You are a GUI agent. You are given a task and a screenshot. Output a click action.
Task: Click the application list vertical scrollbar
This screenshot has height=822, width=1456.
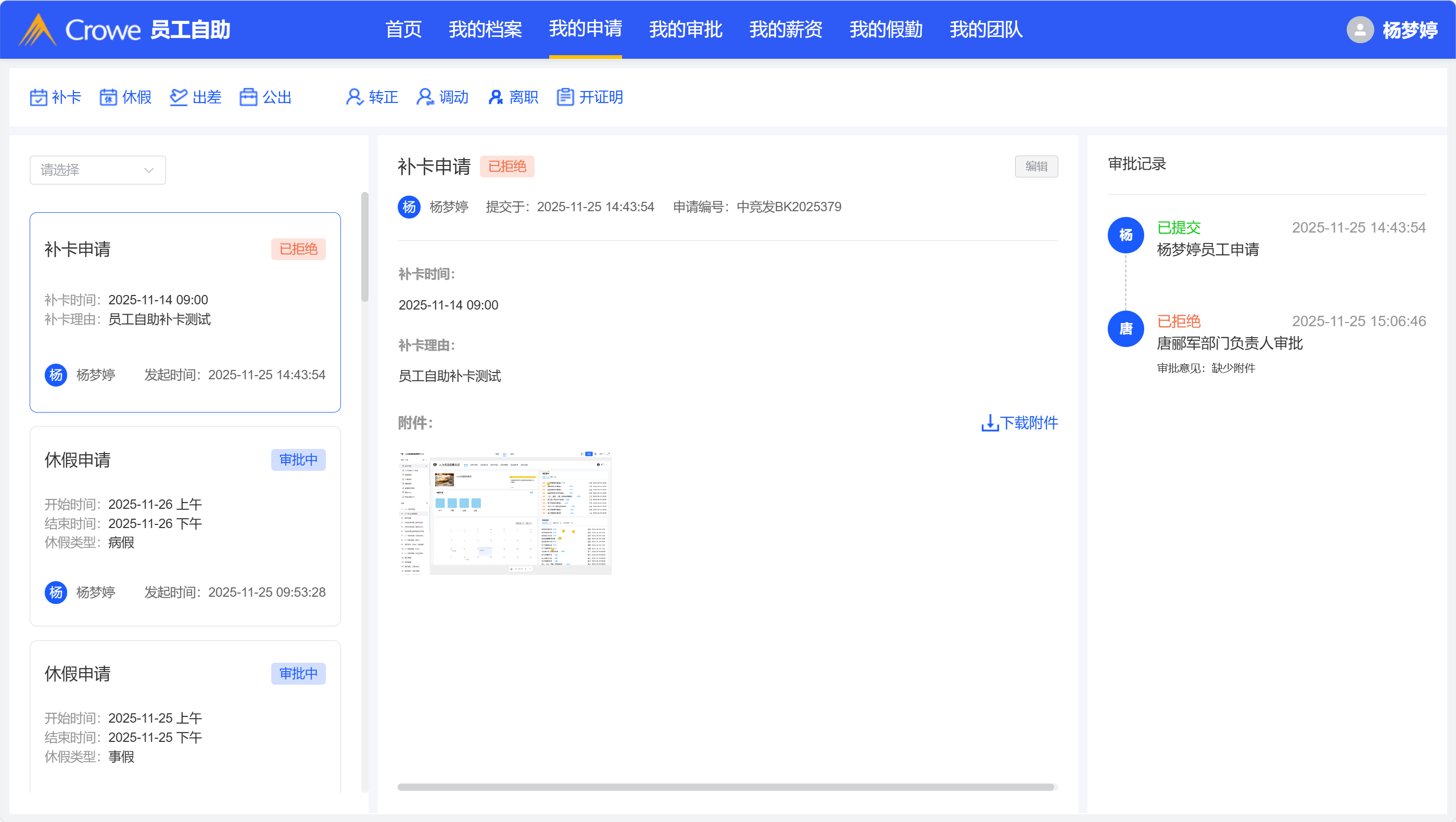(x=364, y=247)
